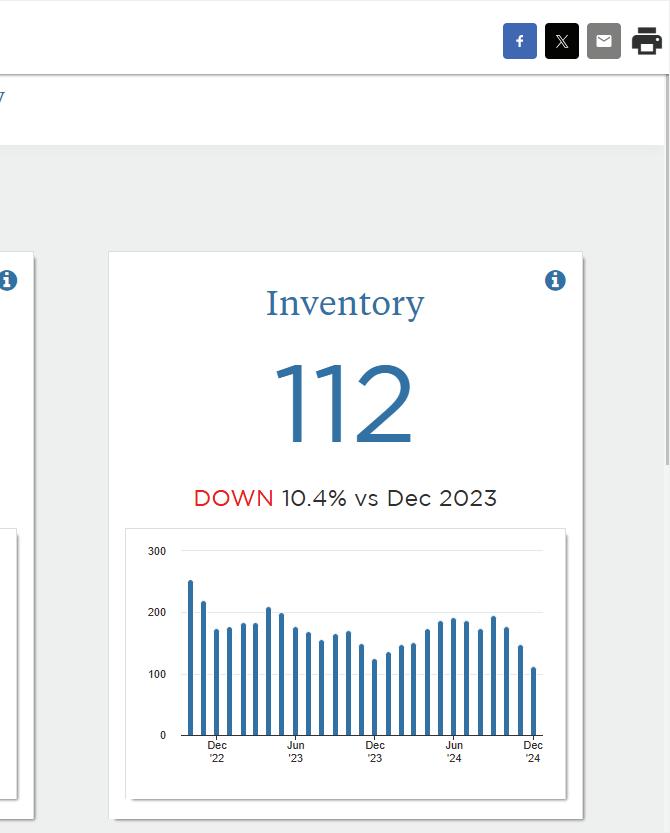
Task: Click the 300 y-axis label
Action: [x=157, y=551]
